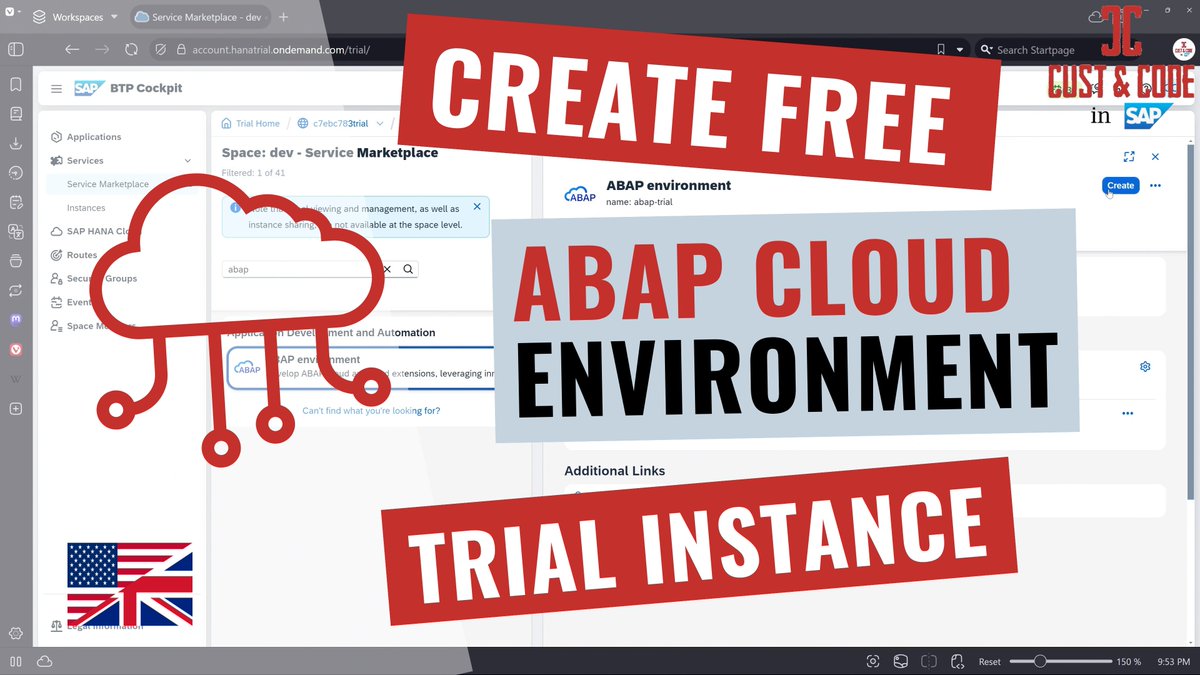Open the Workspaces dropdown

pyautogui.click(x=74, y=17)
